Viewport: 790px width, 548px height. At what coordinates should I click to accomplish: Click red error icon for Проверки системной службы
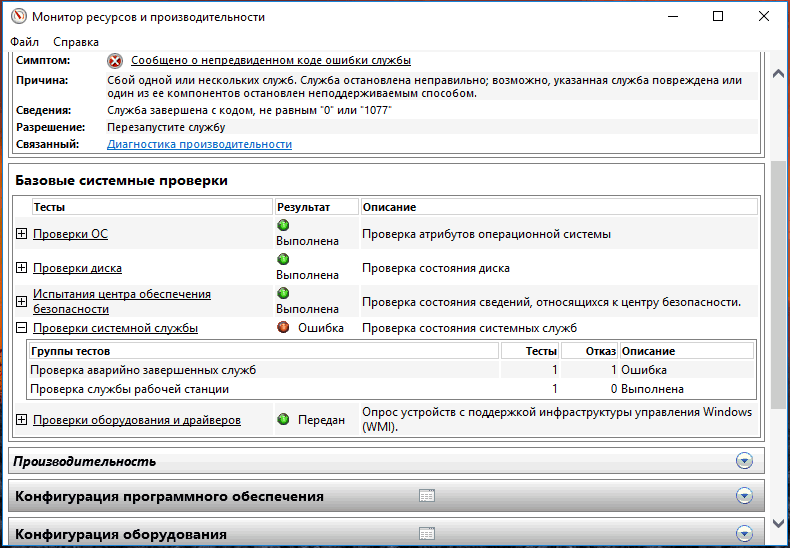(x=283, y=328)
